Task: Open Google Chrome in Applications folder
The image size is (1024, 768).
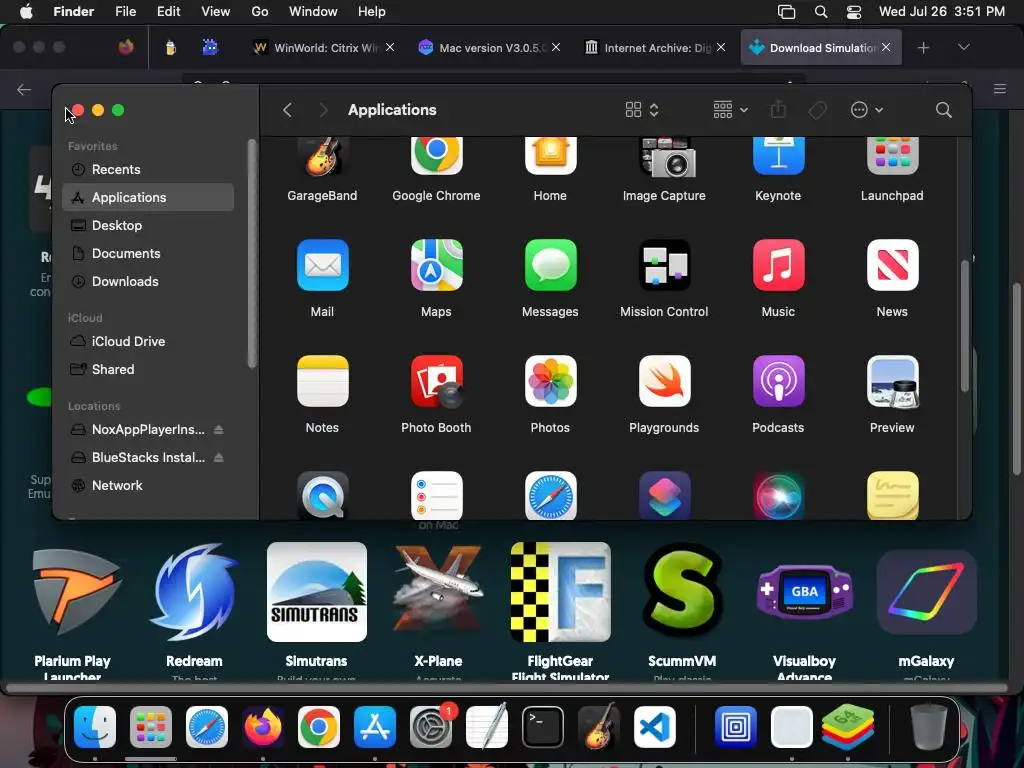Action: pyautogui.click(x=436, y=155)
